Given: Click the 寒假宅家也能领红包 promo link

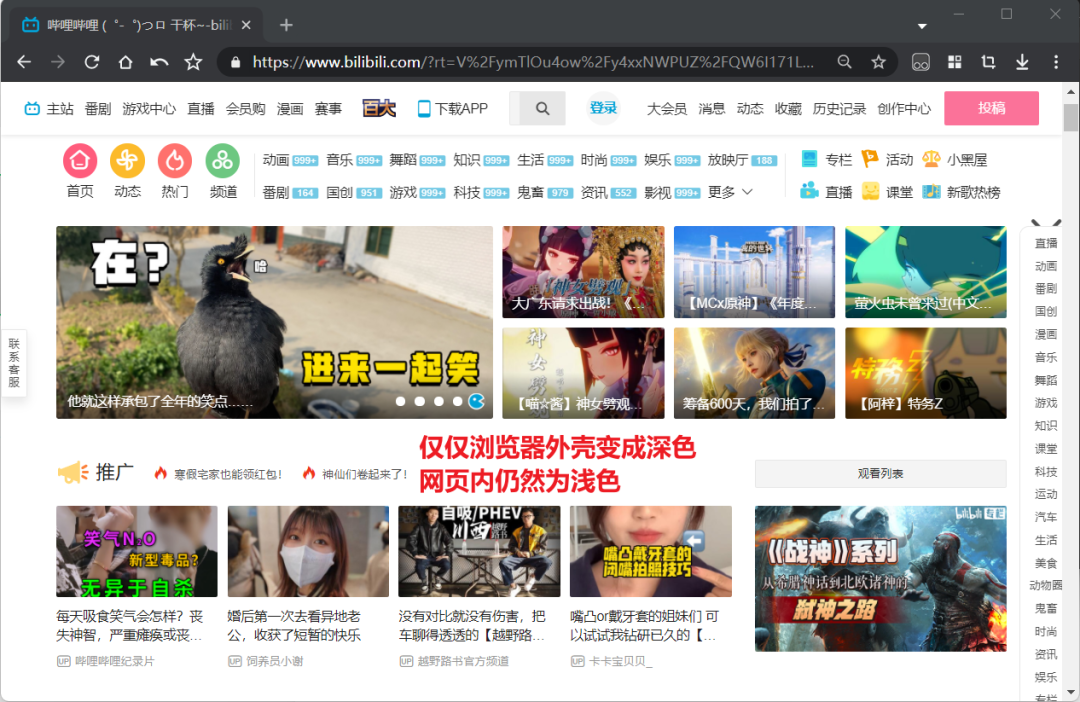Looking at the screenshot, I should pos(219,474).
